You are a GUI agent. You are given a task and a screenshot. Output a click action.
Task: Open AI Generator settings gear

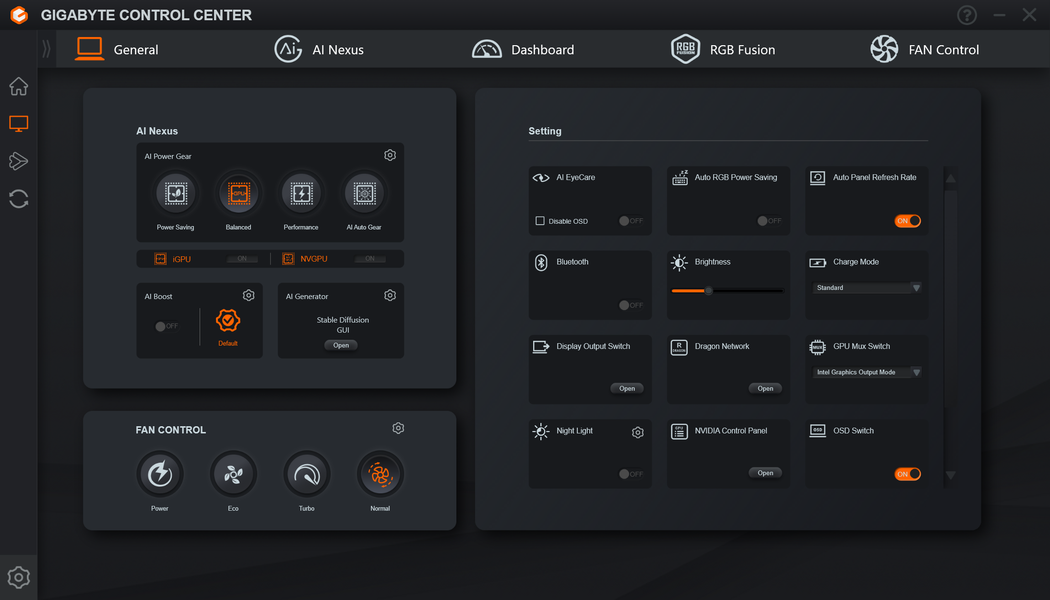[390, 295]
